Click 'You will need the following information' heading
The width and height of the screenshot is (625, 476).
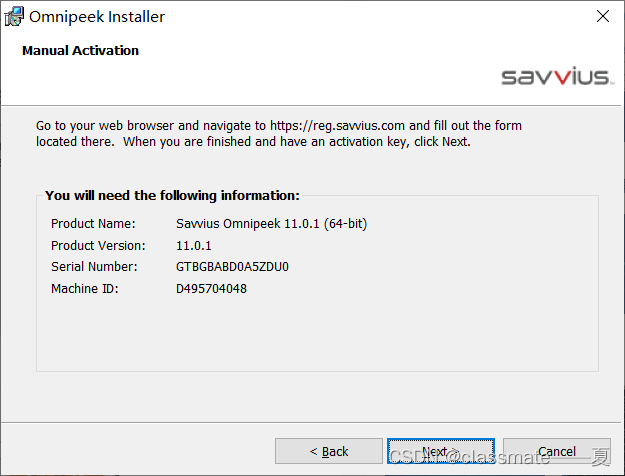[x=172, y=196]
